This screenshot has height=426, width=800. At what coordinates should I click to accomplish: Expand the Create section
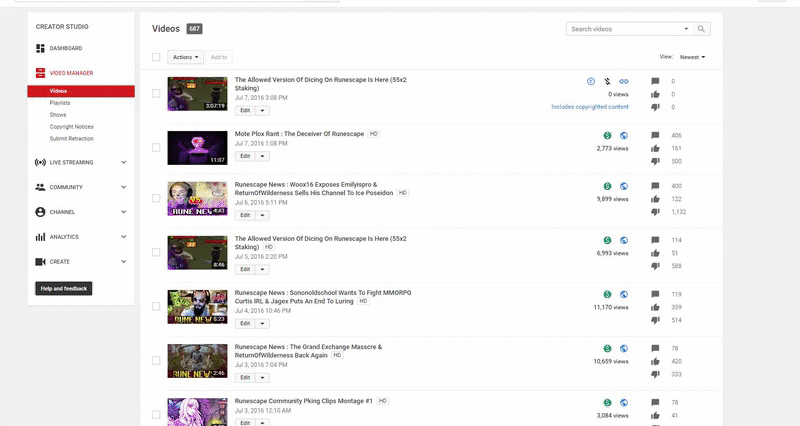coord(123,262)
